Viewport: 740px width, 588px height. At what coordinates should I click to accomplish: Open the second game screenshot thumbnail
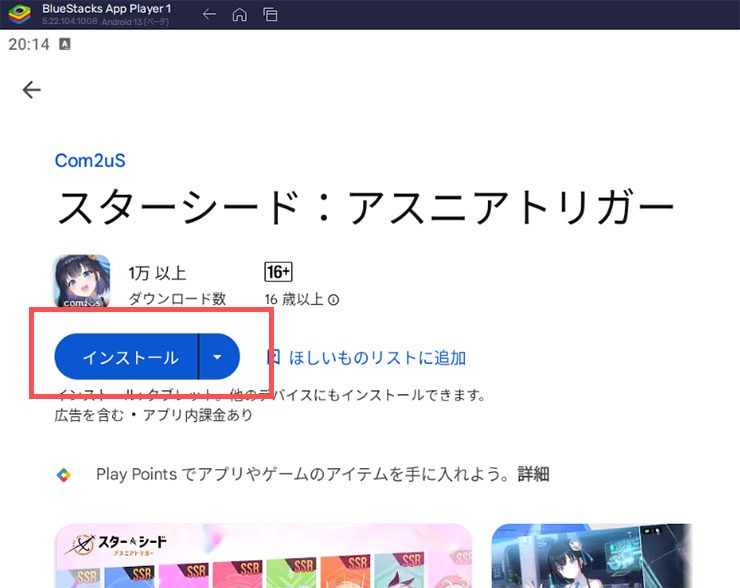[x=591, y=556]
